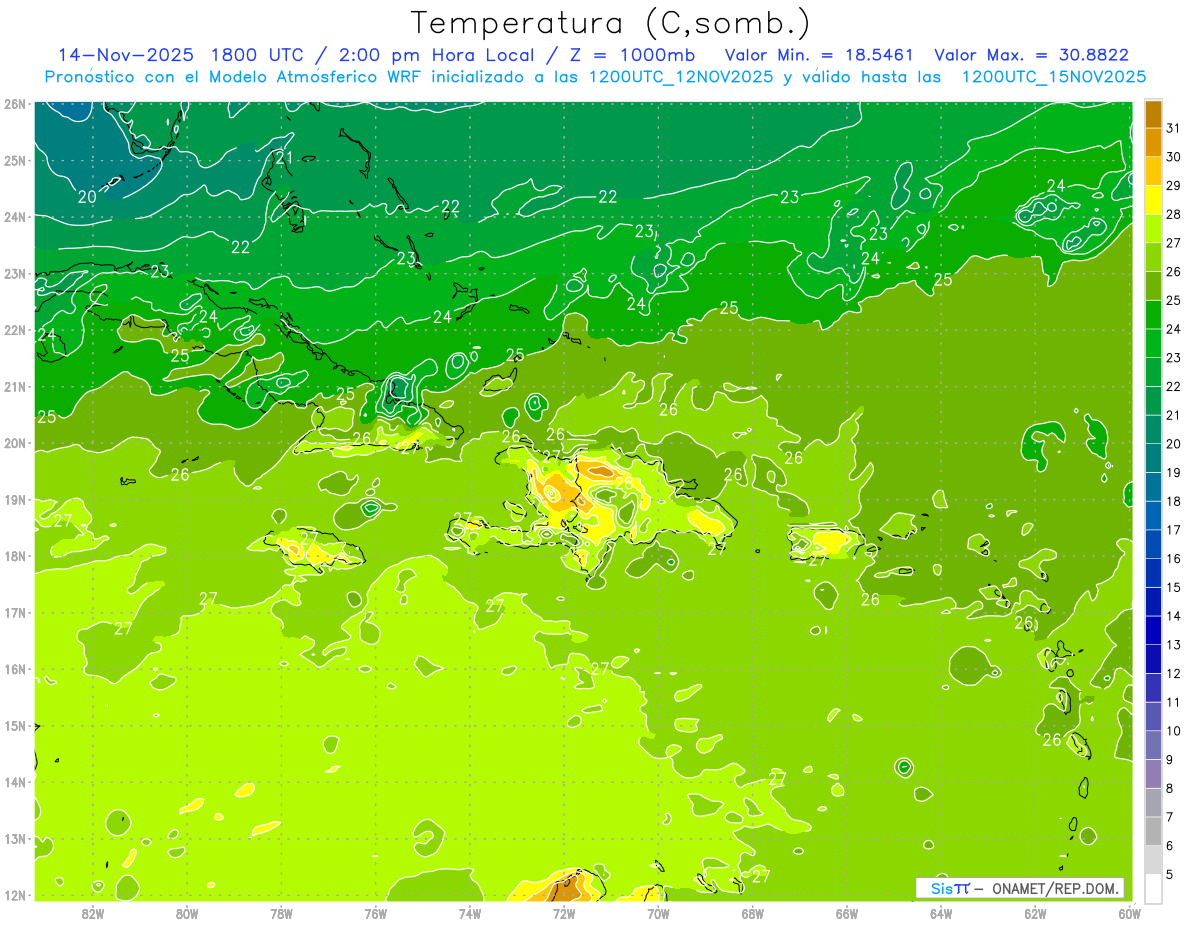Click the 24N latitude axis label
1200x927 pixels.
(x=14, y=216)
